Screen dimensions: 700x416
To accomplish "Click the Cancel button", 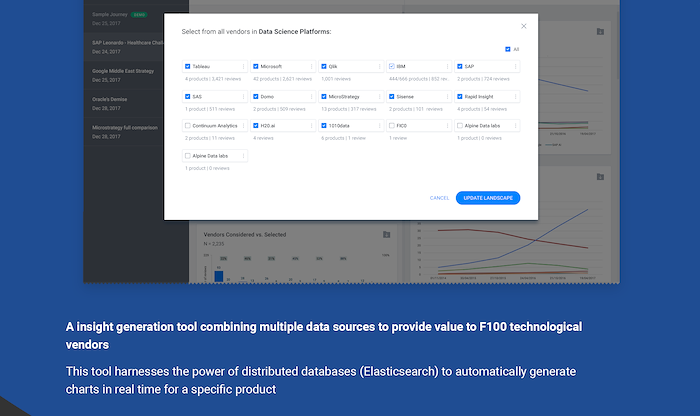I will tap(439, 198).
